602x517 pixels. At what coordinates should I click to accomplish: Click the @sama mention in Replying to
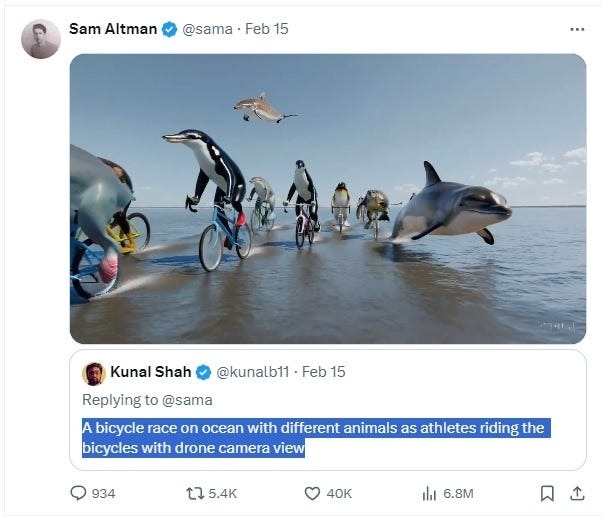point(185,400)
